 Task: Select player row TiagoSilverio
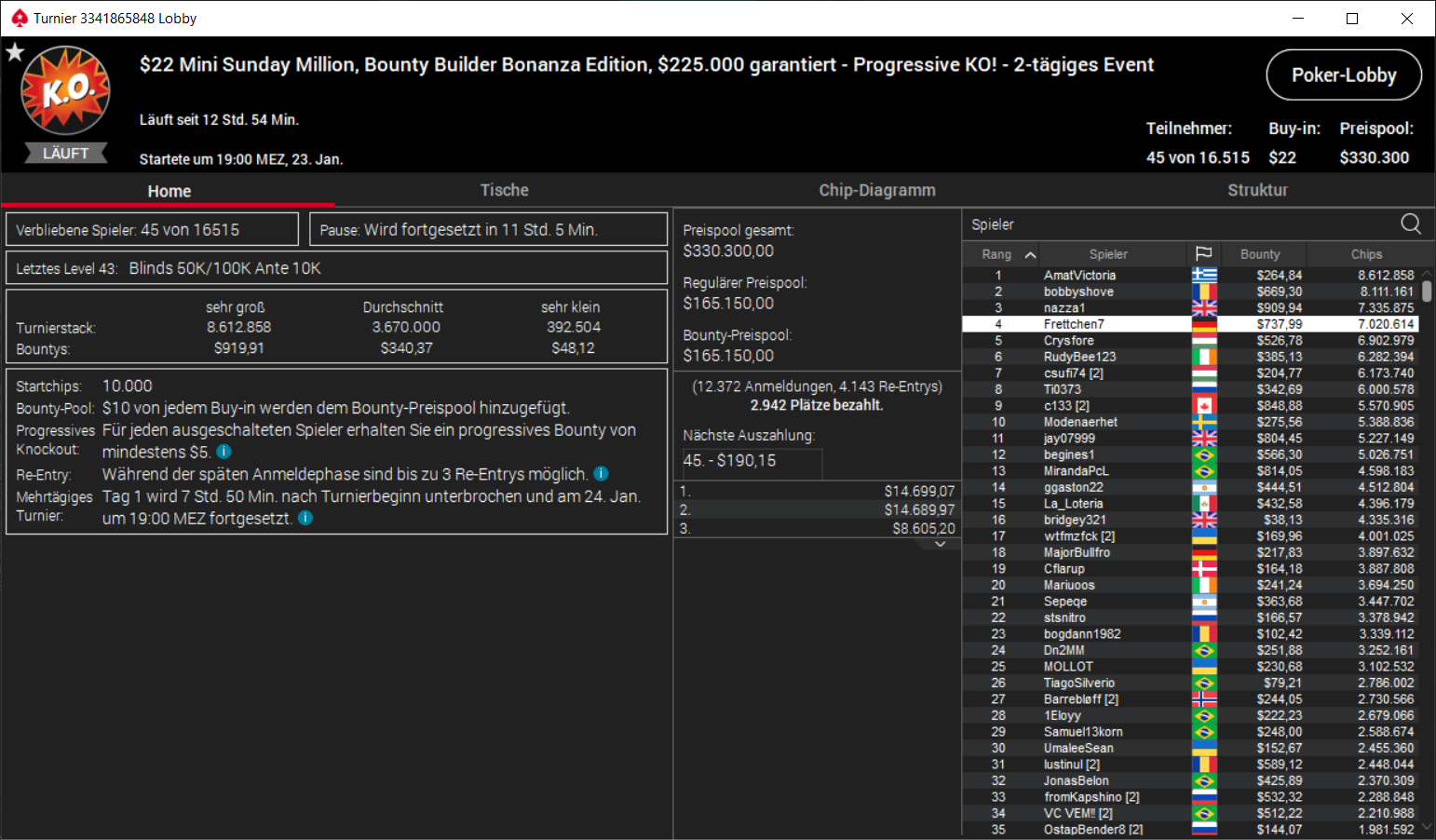pos(1190,683)
